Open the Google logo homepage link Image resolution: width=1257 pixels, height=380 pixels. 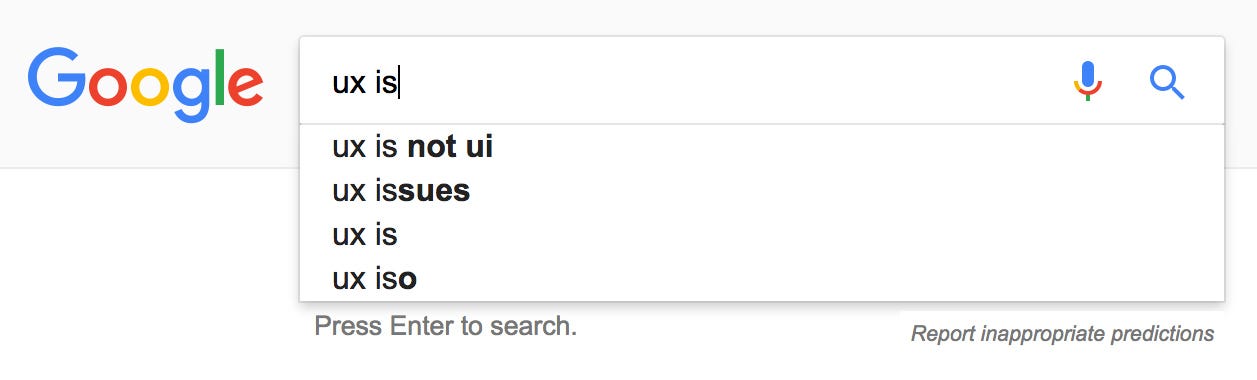tap(146, 82)
